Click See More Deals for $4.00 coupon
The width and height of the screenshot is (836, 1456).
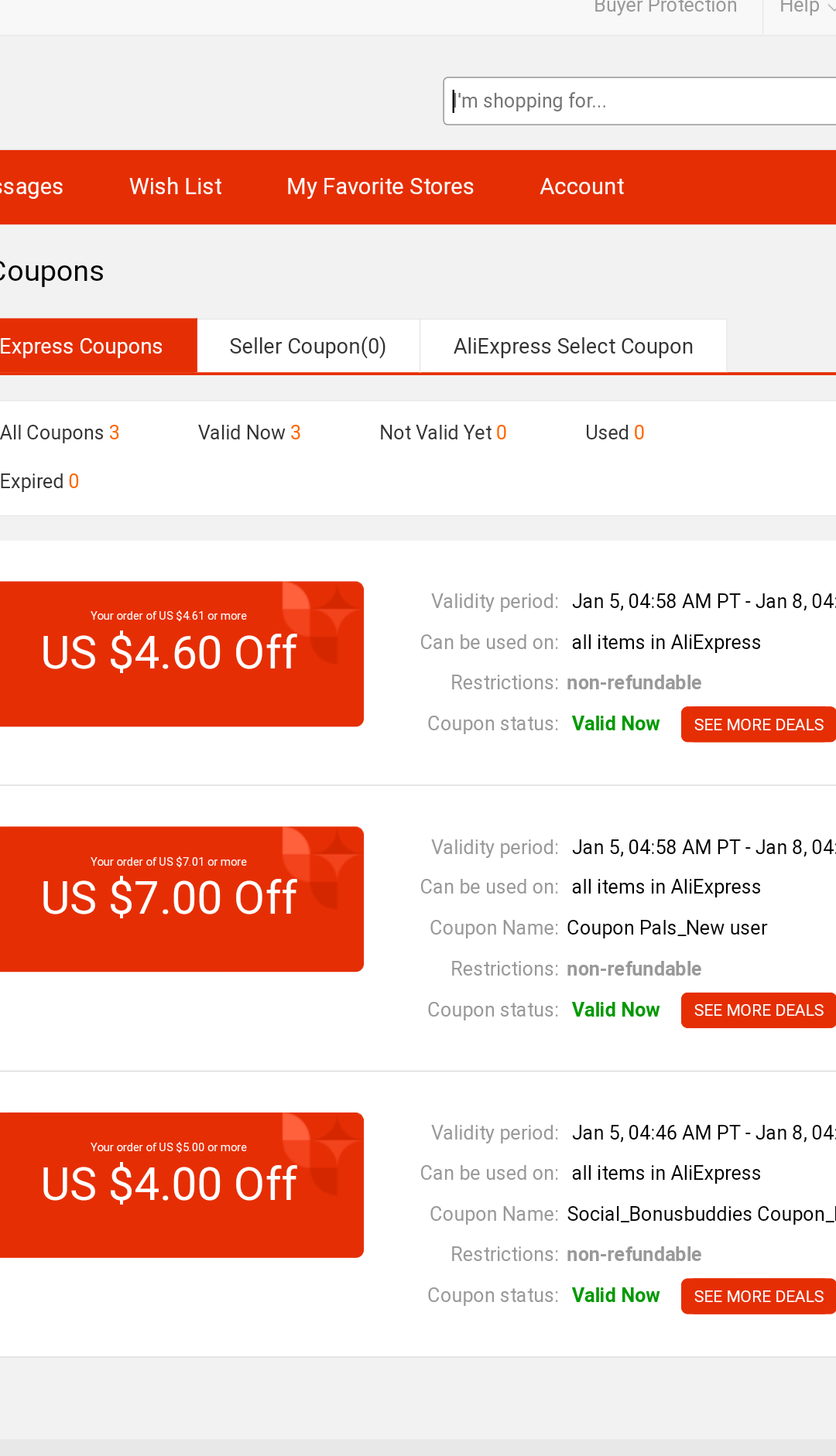759,1296
